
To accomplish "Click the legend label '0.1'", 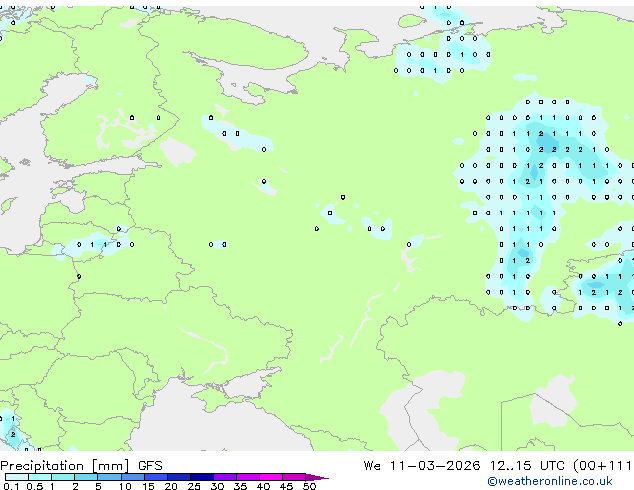I will tap(11, 486).
